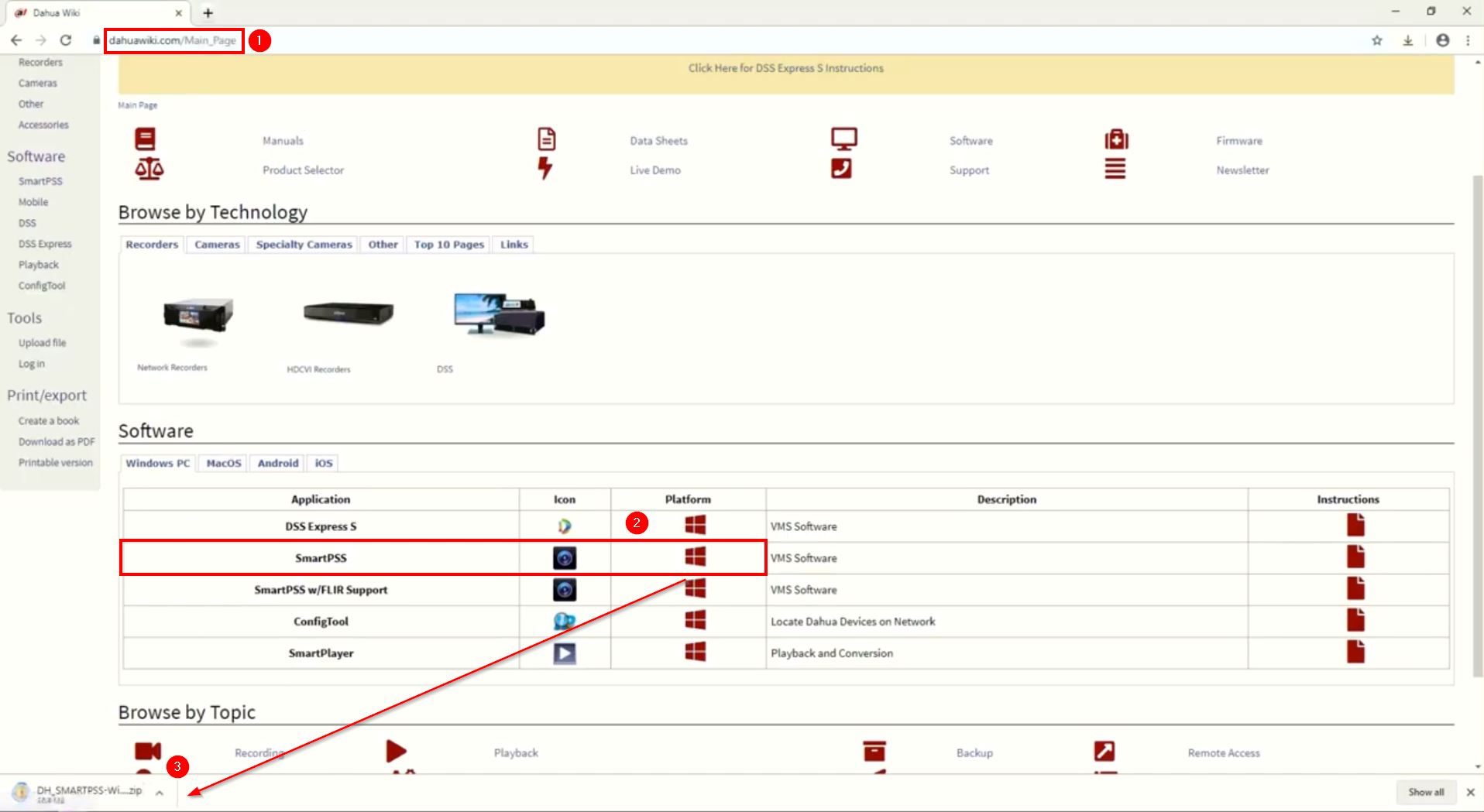Open browser downloads icon in toolbar
1484x812 pixels.
(1408, 40)
